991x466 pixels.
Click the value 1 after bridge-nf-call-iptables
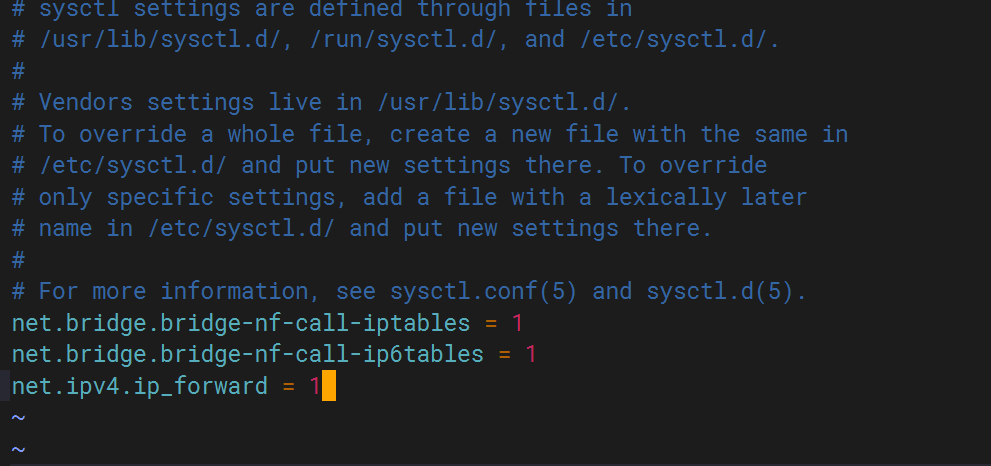point(517,323)
